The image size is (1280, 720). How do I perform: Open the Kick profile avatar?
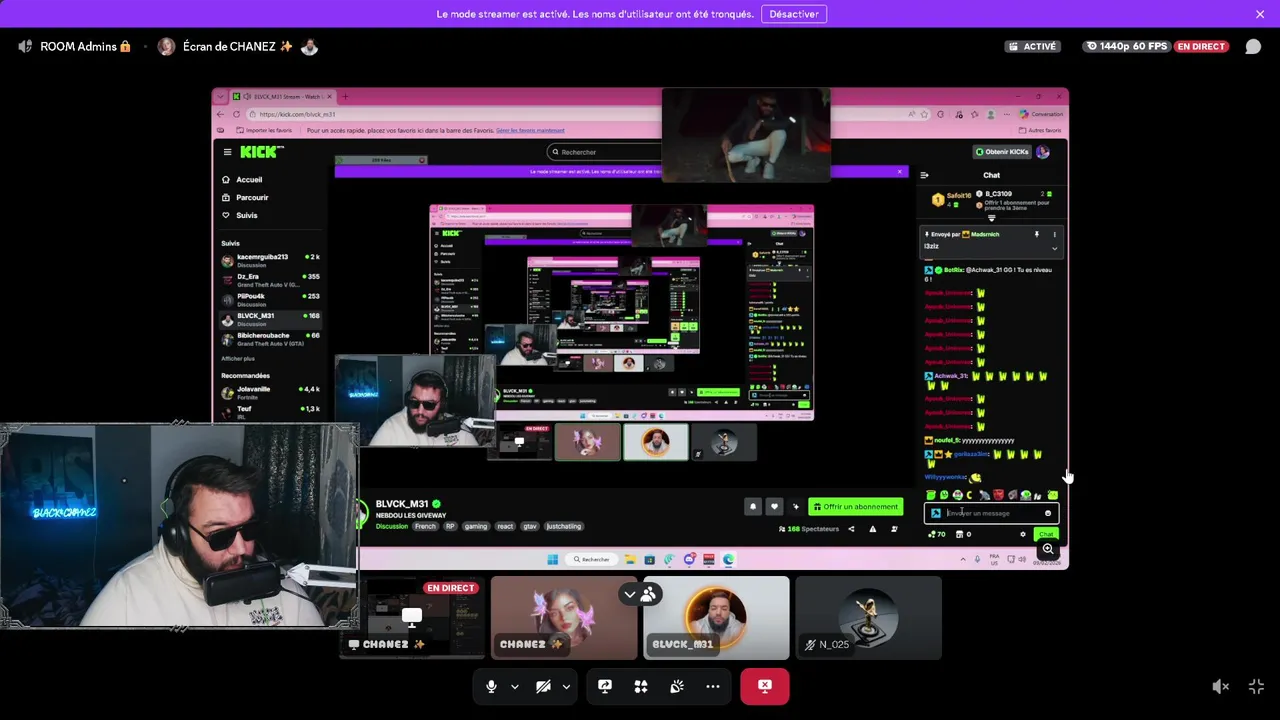1043,152
